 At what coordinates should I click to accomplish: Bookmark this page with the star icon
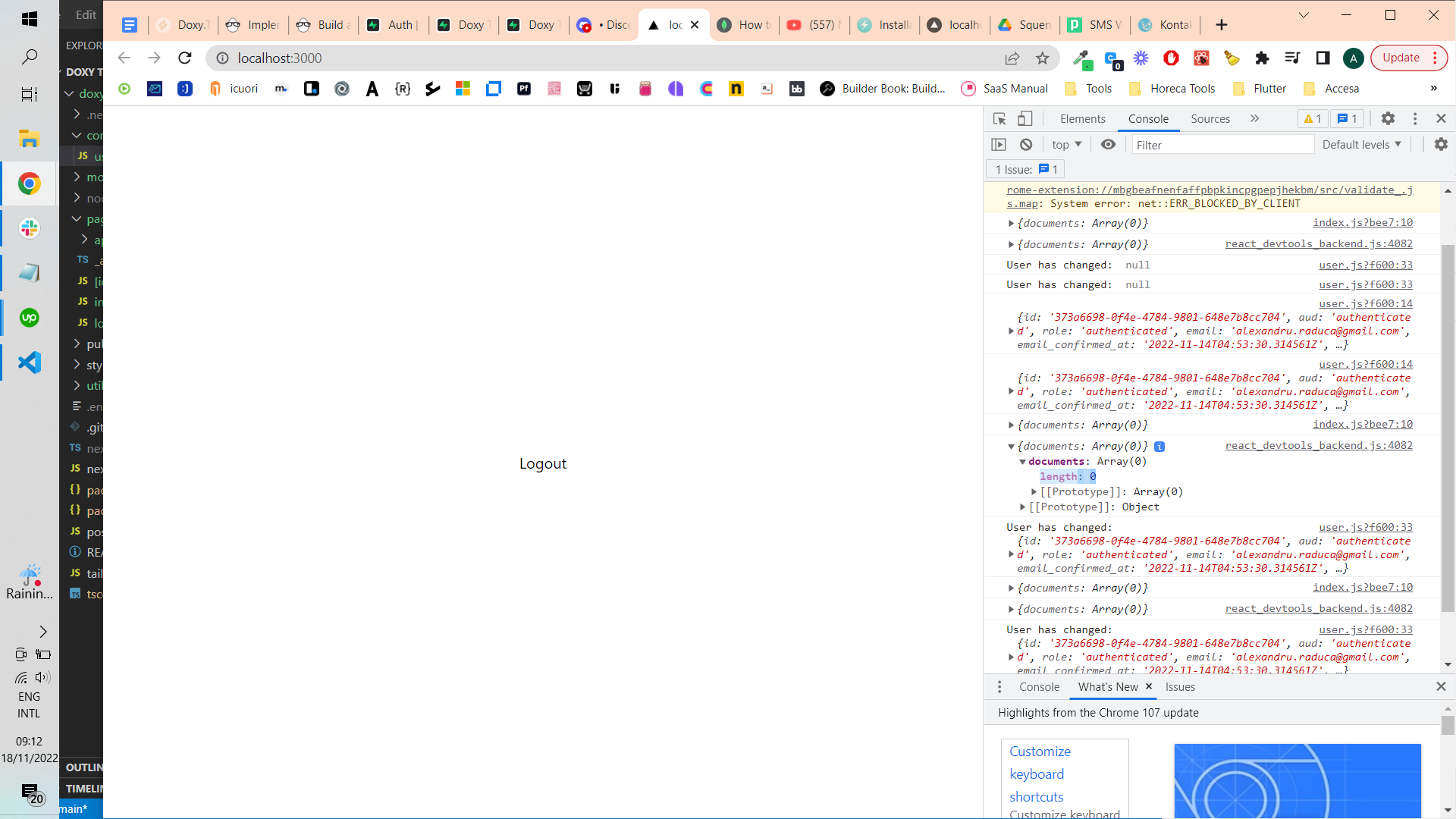point(1043,58)
